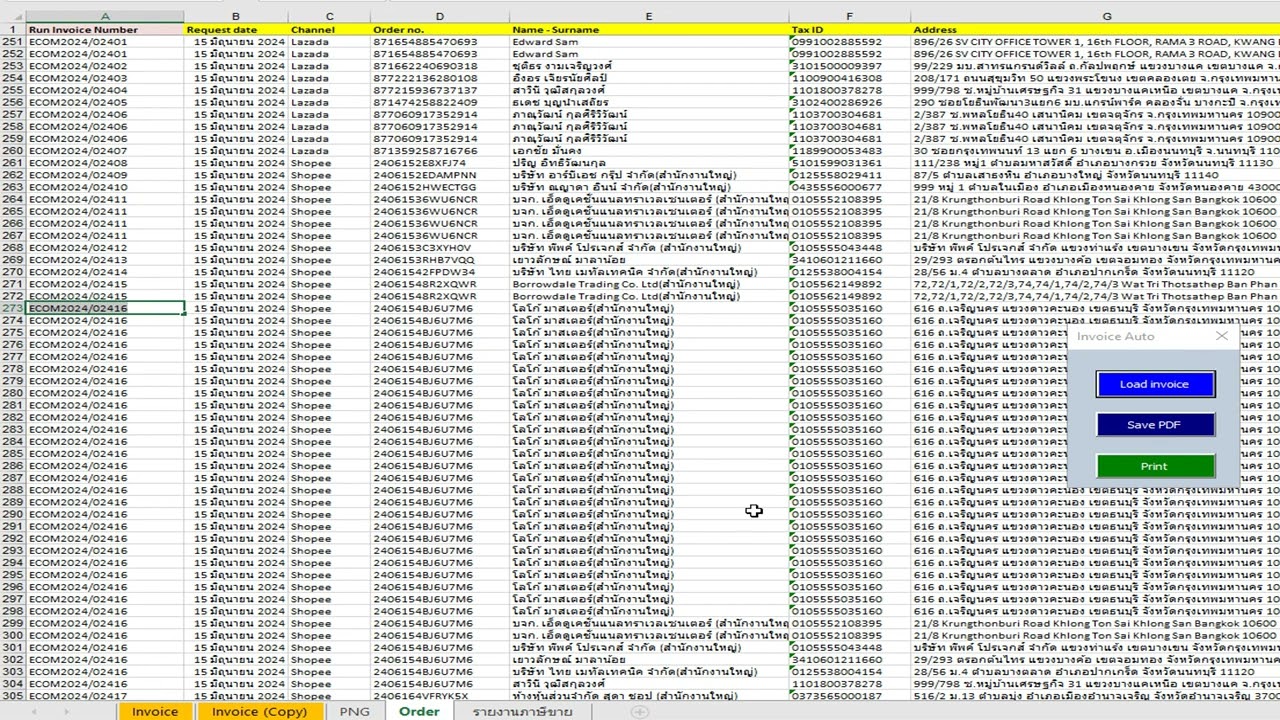Click cell ECOM2024/02417

[105, 696]
